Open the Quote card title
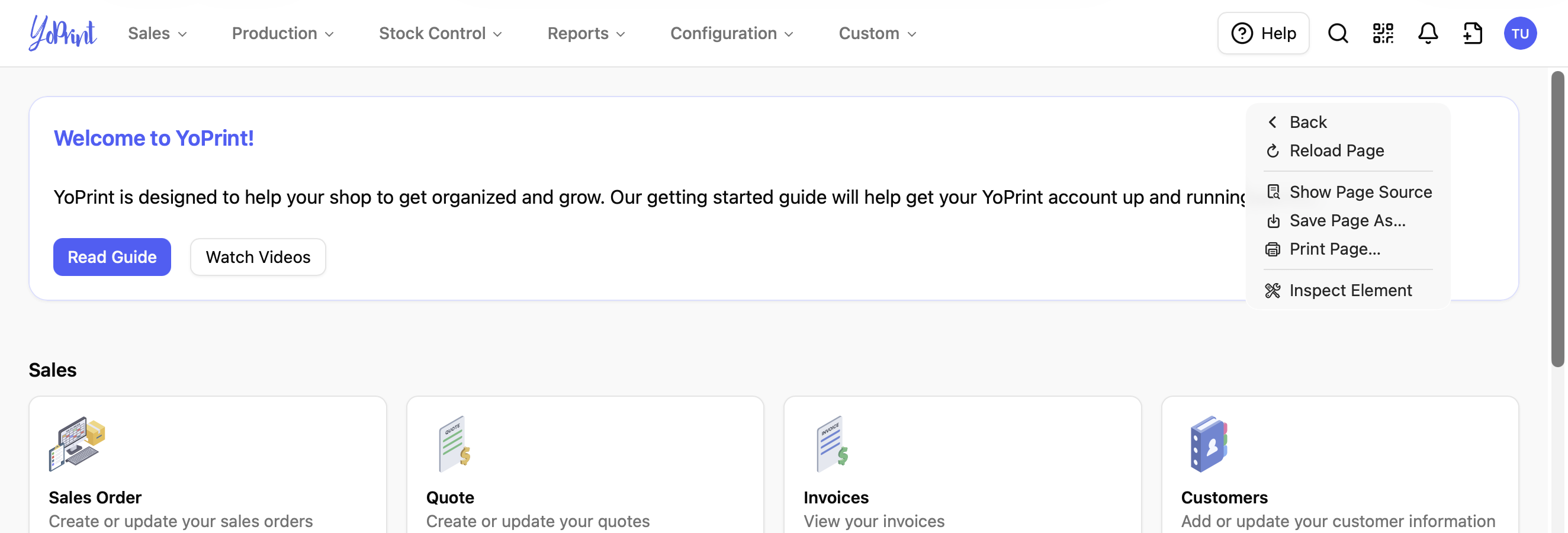The width and height of the screenshot is (1568, 533). [x=450, y=497]
